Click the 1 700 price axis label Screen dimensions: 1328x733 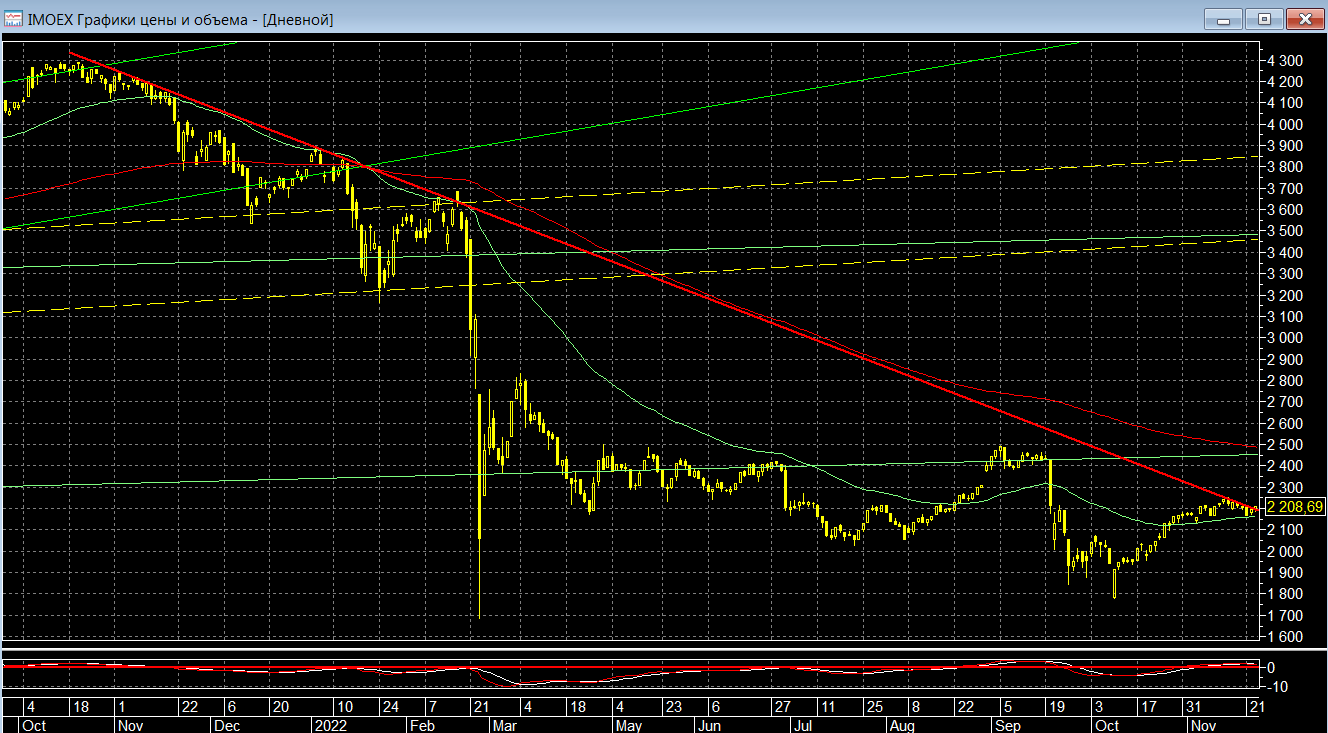[x=1284, y=616]
